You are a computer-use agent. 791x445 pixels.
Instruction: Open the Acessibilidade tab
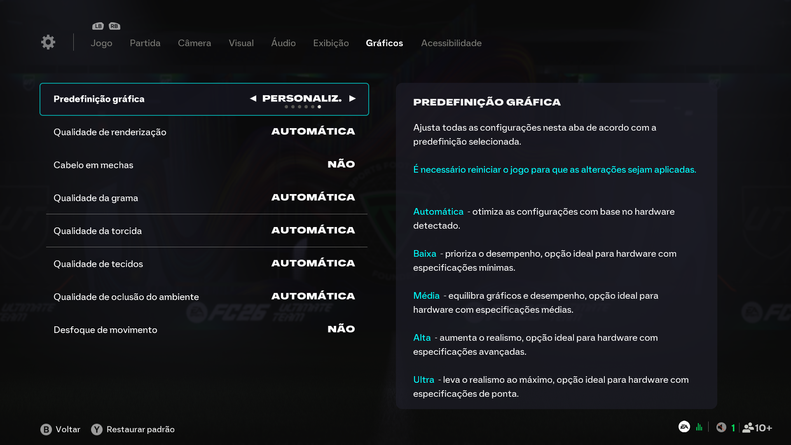click(x=451, y=43)
